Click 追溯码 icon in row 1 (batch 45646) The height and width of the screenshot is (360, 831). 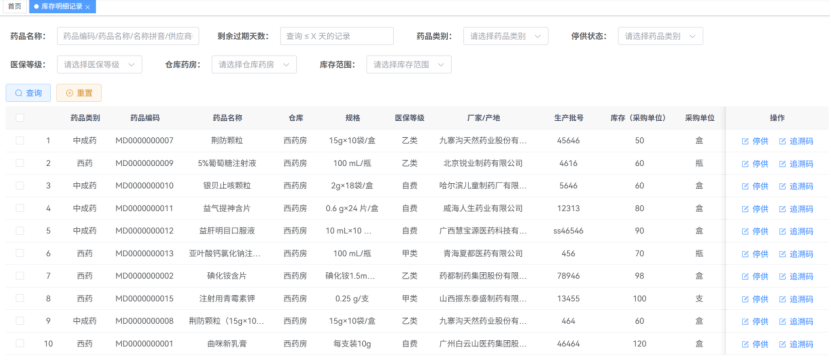click(x=782, y=142)
